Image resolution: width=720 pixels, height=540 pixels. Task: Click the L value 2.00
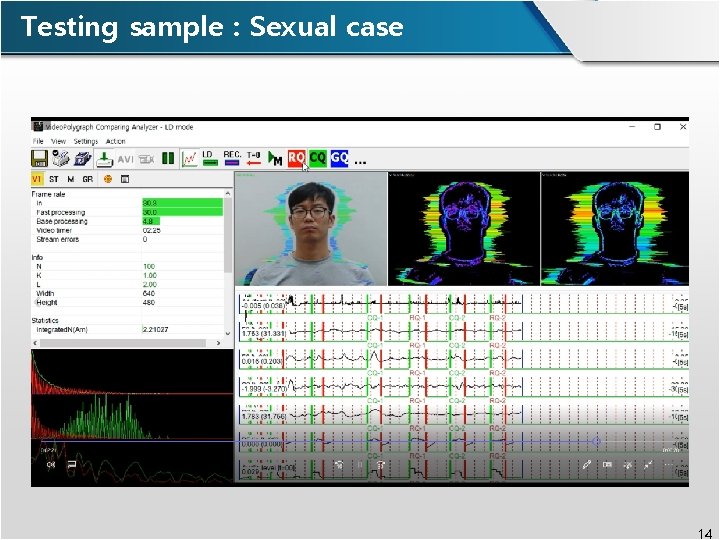pyautogui.click(x=150, y=285)
